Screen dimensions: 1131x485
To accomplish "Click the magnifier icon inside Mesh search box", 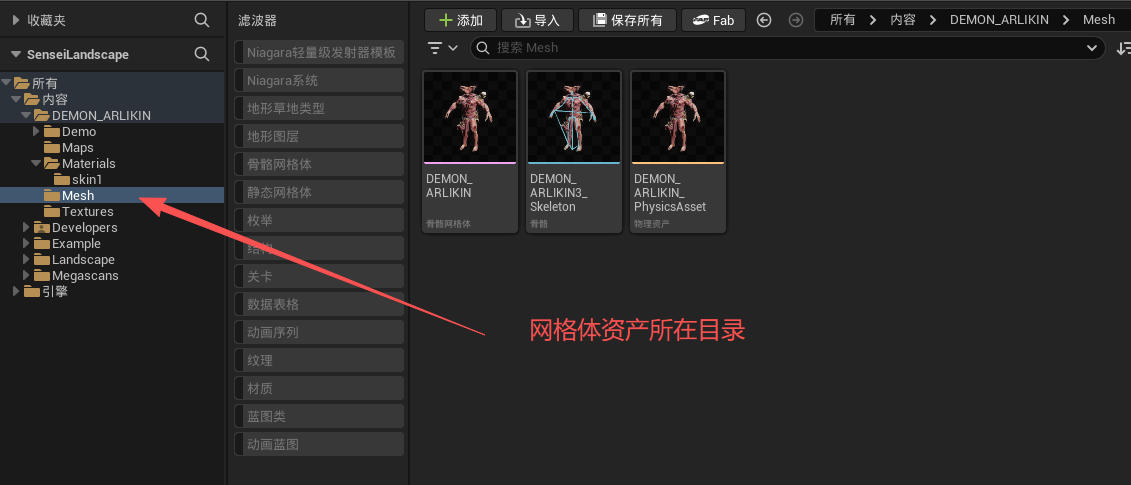I will pos(484,48).
